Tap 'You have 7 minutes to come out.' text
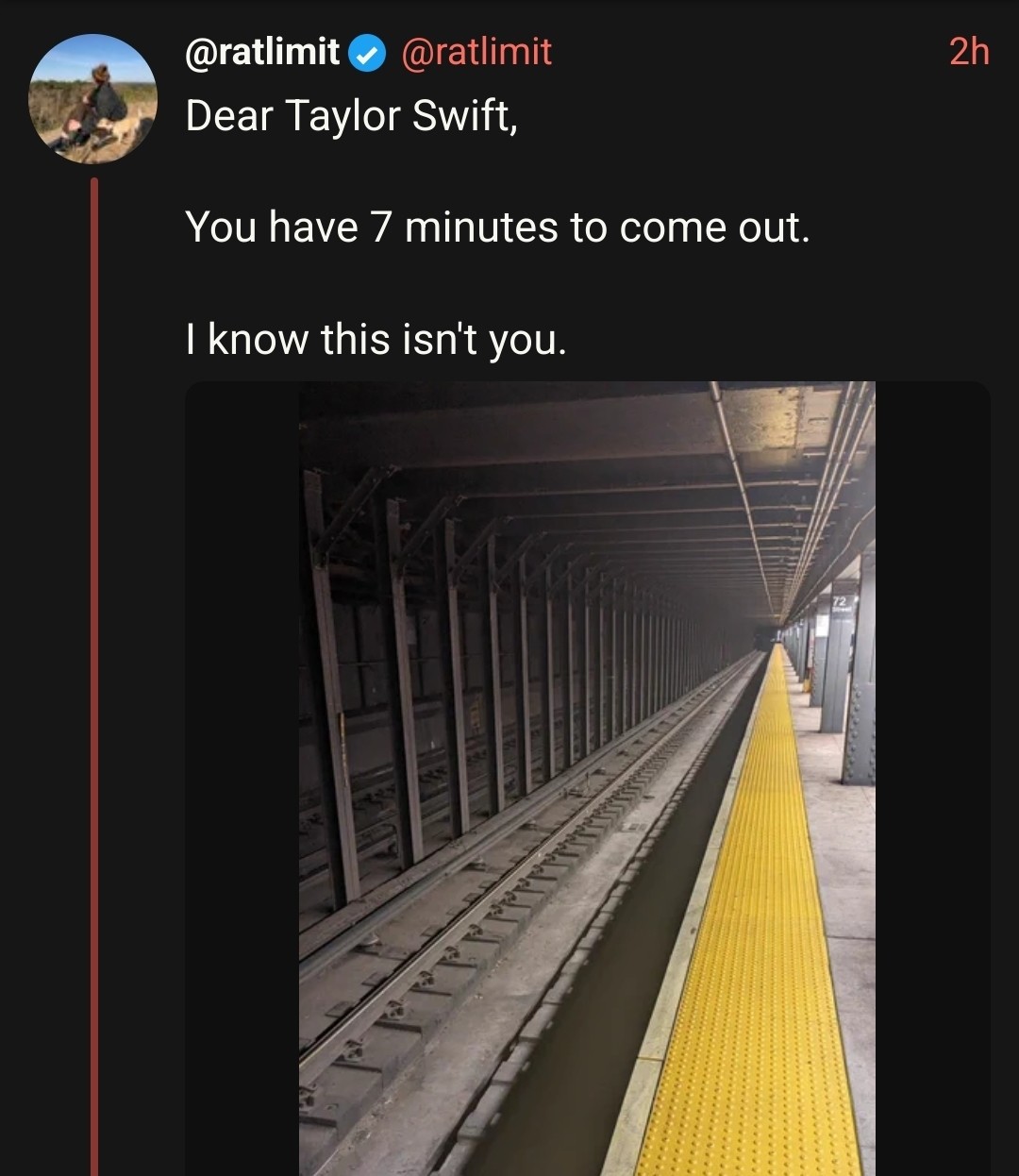Image resolution: width=1019 pixels, height=1176 pixels. coord(497,227)
